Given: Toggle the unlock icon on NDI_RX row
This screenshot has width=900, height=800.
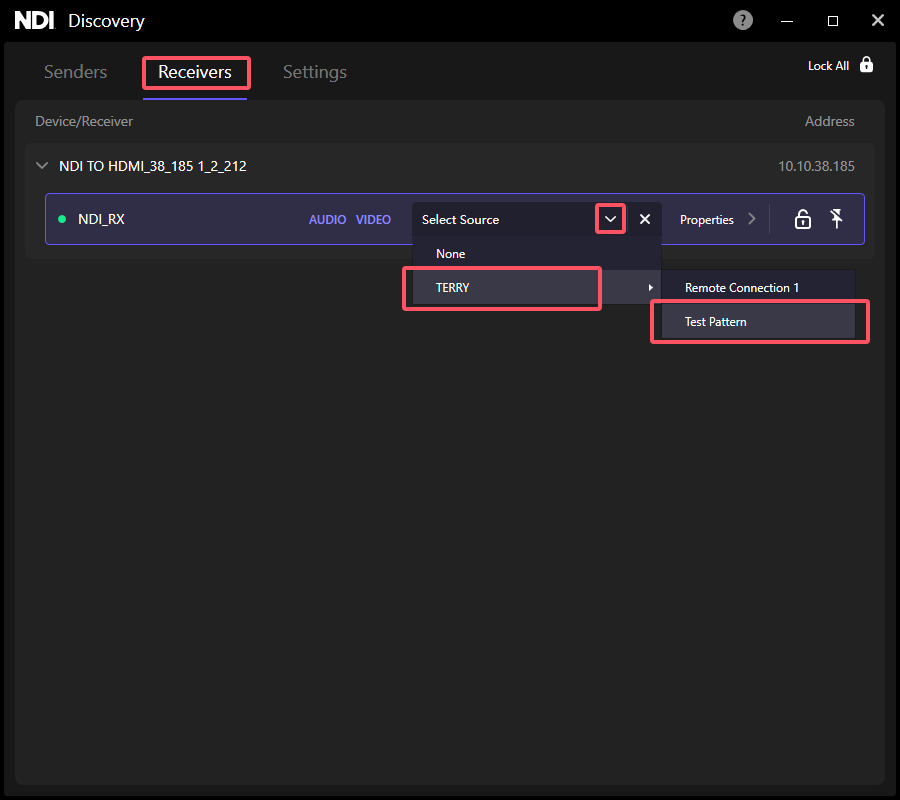Looking at the screenshot, I should [x=802, y=219].
